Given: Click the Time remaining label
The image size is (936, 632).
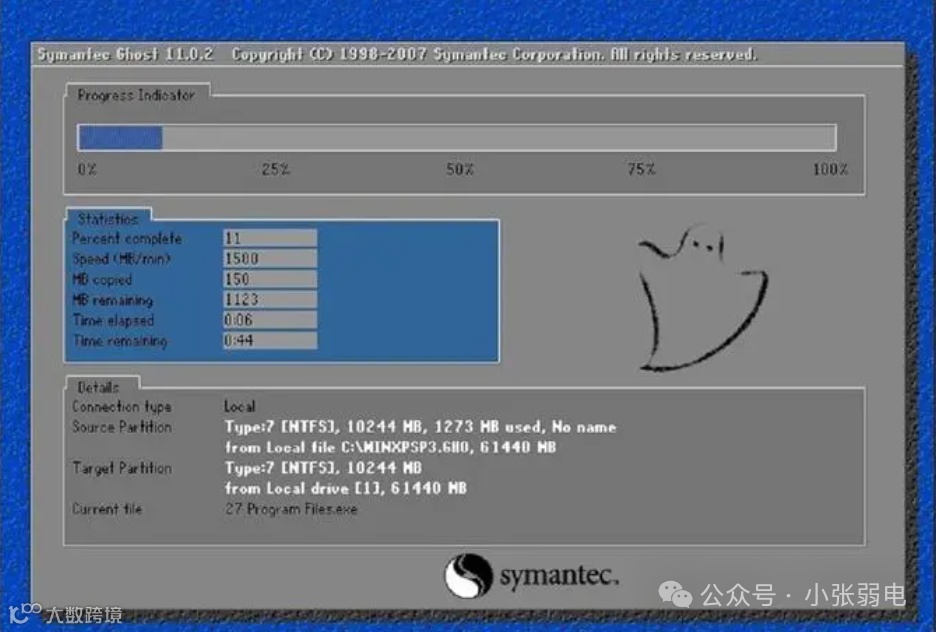Looking at the screenshot, I should pyautogui.click(x=120, y=340).
